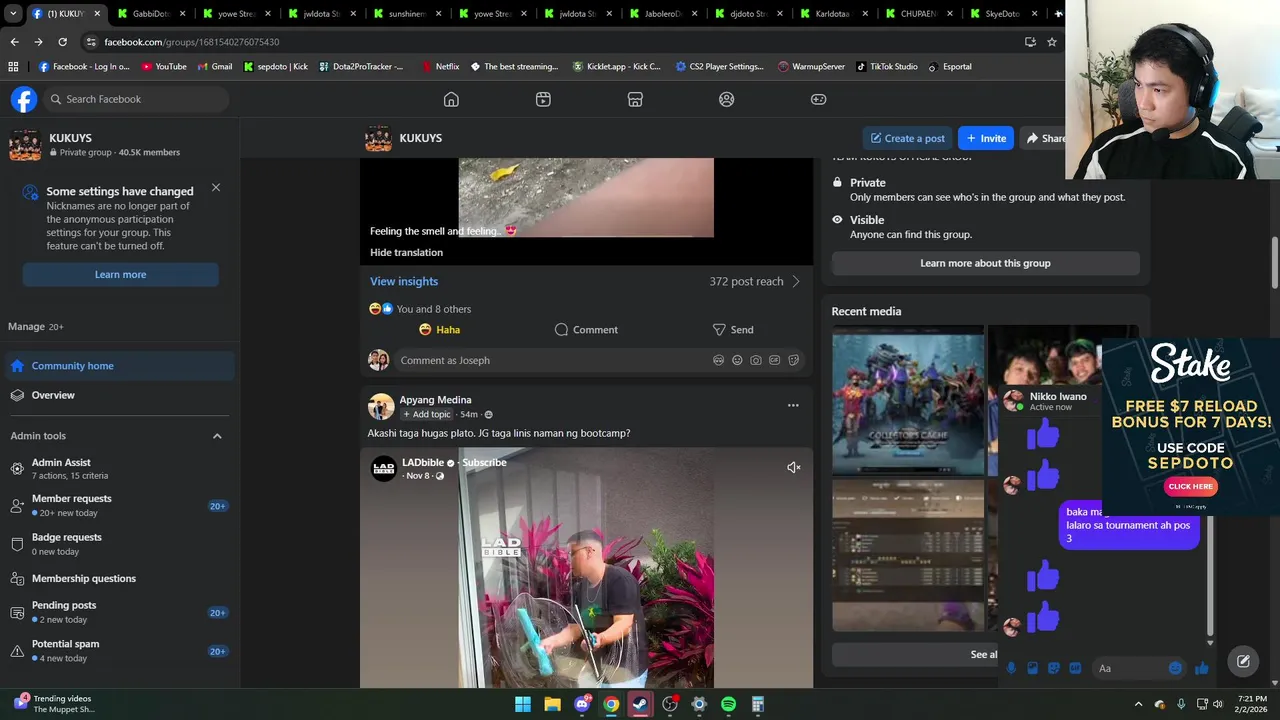Image resolution: width=1280 pixels, height=720 pixels.
Task: Open emoji picker in comment box
Action: click(x=737, y=360)
